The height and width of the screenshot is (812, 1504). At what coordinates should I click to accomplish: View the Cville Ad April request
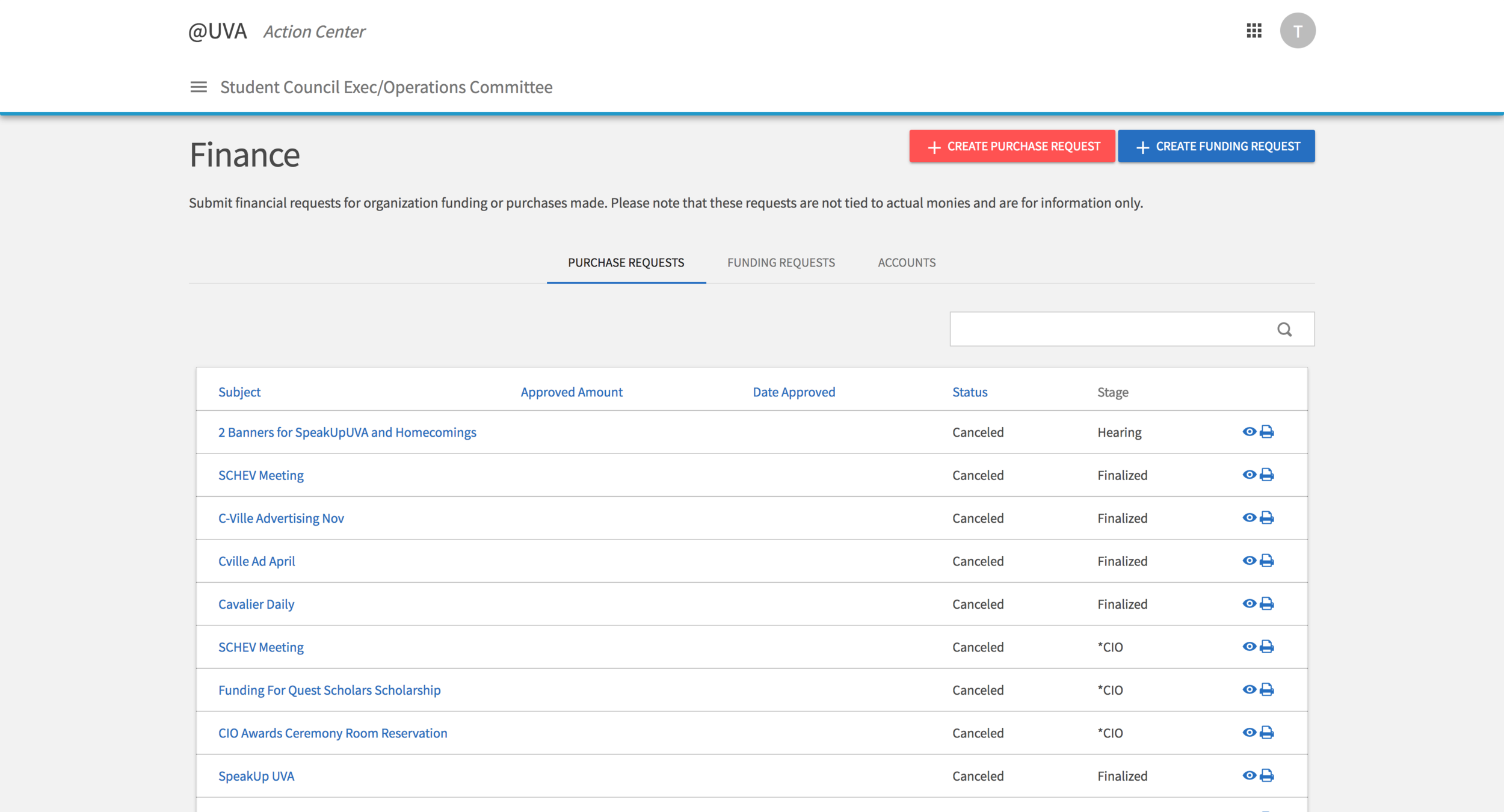1249,561
